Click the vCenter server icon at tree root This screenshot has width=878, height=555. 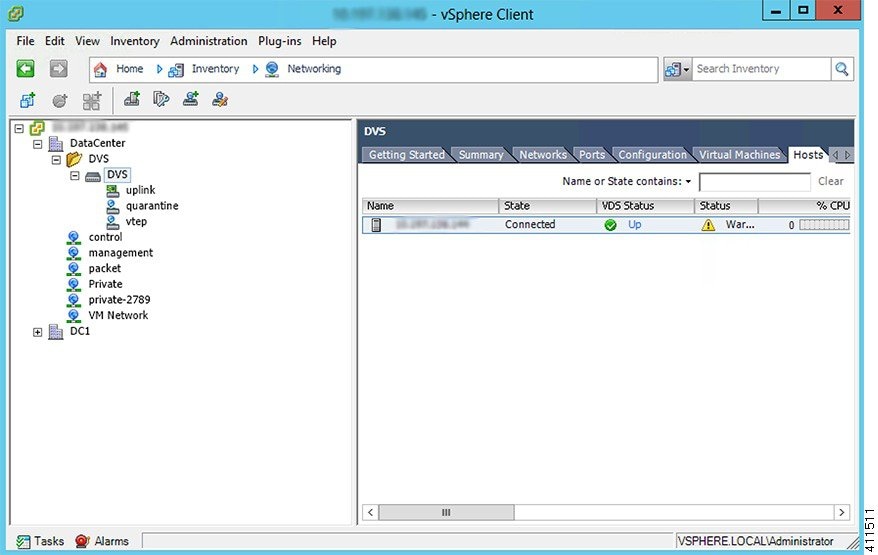pyautogui.click(x=37, y=128)
